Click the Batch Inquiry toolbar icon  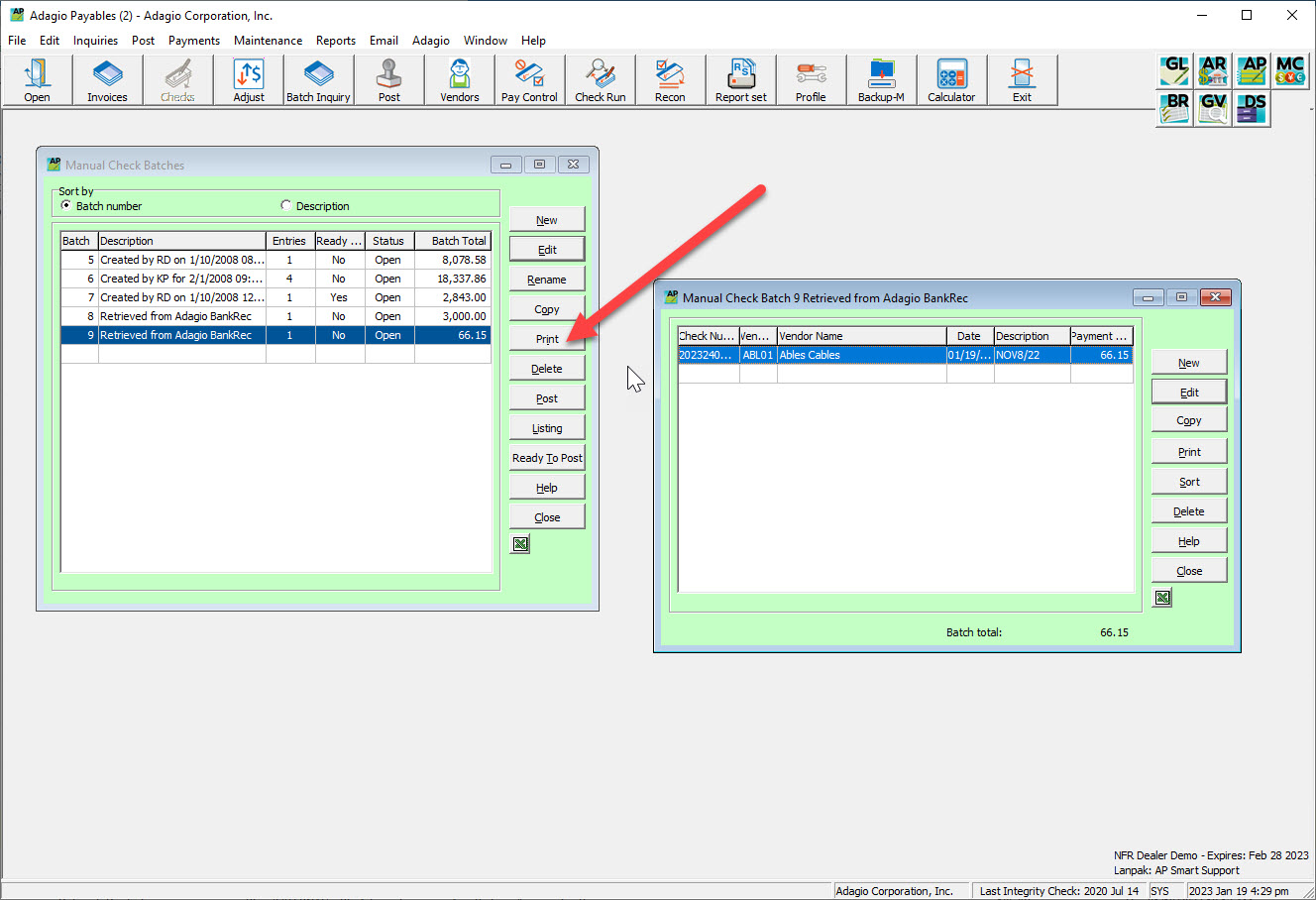pos(318,79)
